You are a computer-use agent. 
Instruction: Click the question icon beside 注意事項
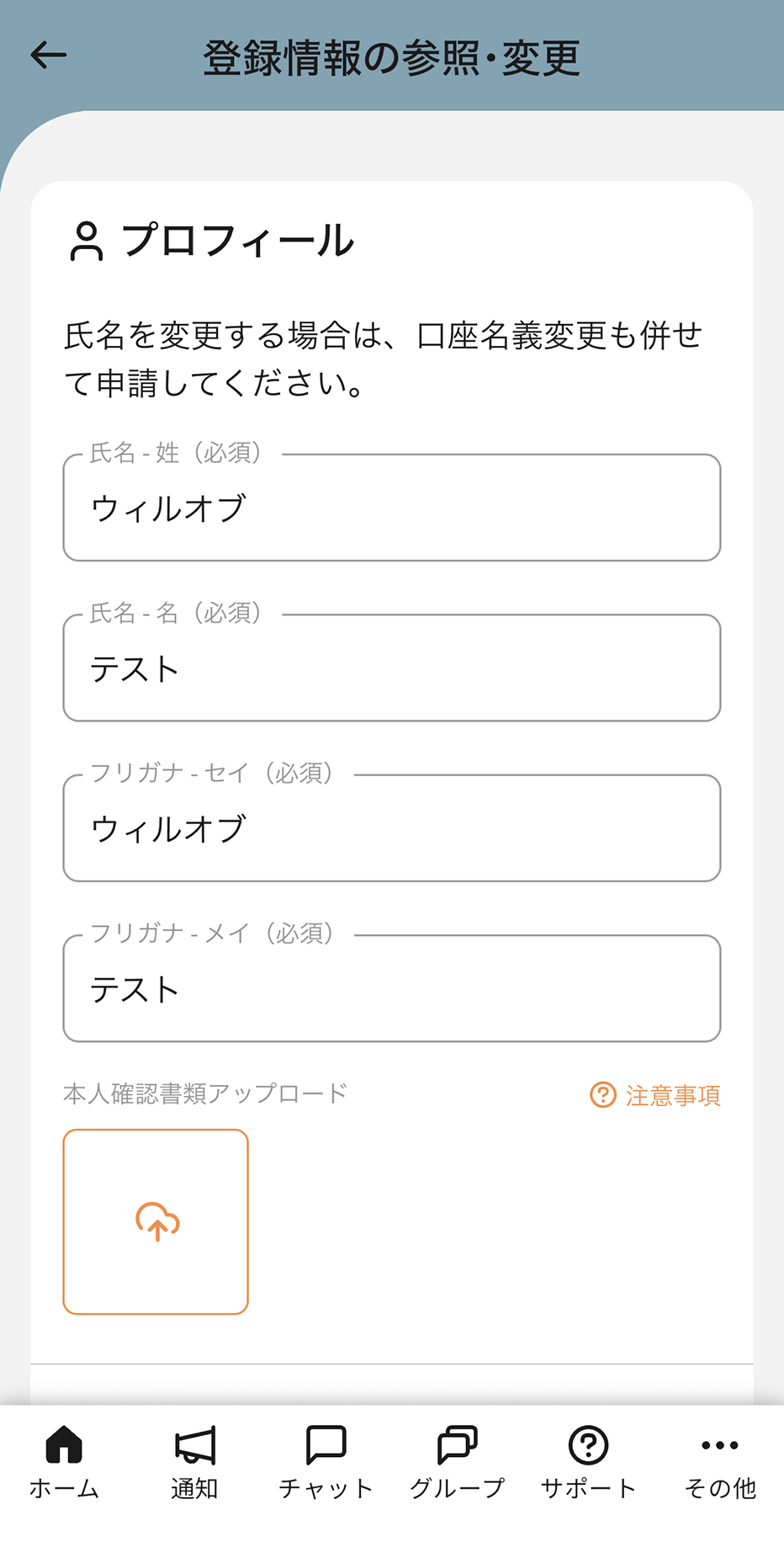(x=603, y=1095)
